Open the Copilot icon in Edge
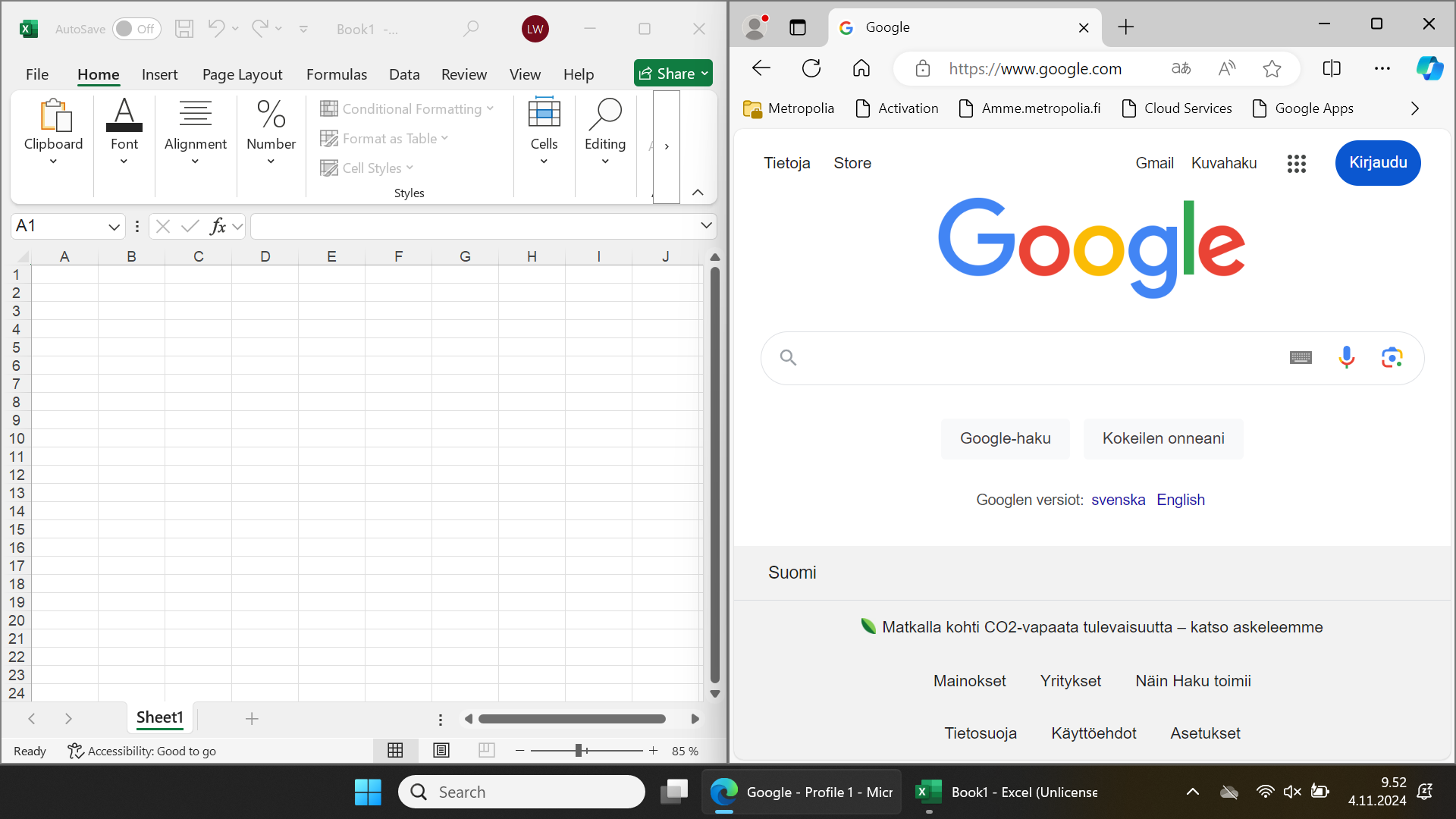The width and height of the screenshot is (1456, 819). point(1429,68)
